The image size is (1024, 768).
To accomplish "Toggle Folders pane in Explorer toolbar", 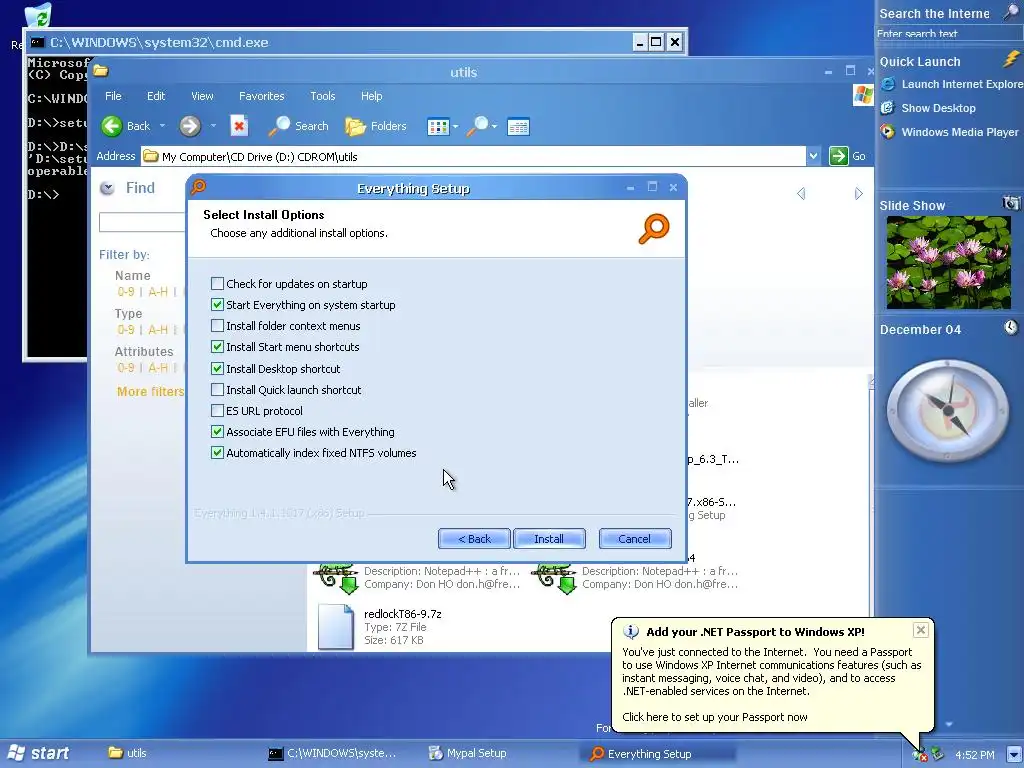I will coord(376,126).
